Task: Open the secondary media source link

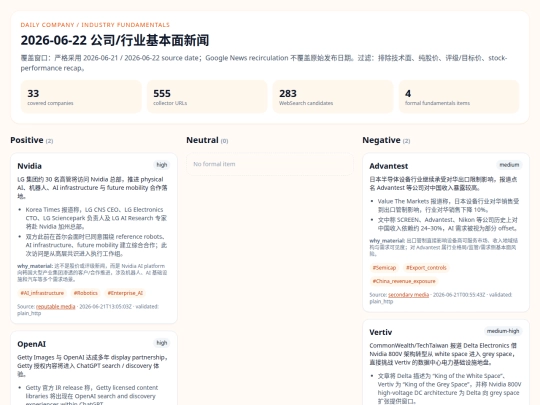Action: pyautogui.click(x=408, y=295)
